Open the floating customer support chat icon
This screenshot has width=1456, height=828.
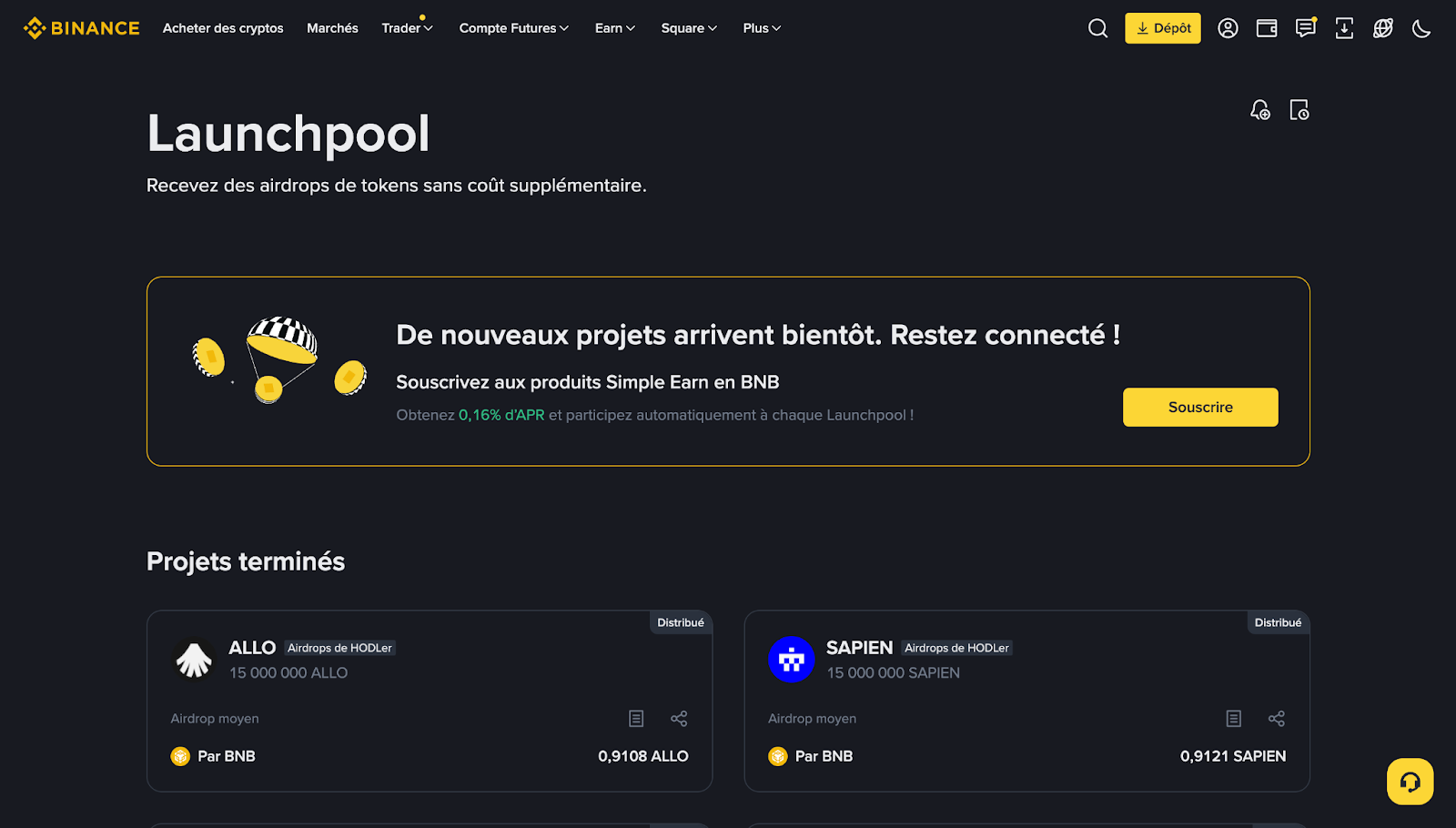pyautogui.click(x=1409, y=781)
